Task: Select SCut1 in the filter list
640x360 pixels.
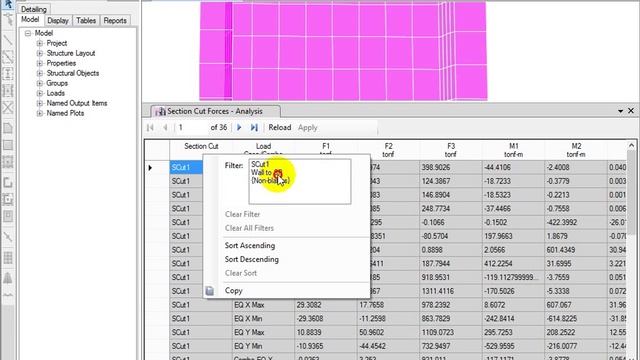Action: (x=260, y=164)
